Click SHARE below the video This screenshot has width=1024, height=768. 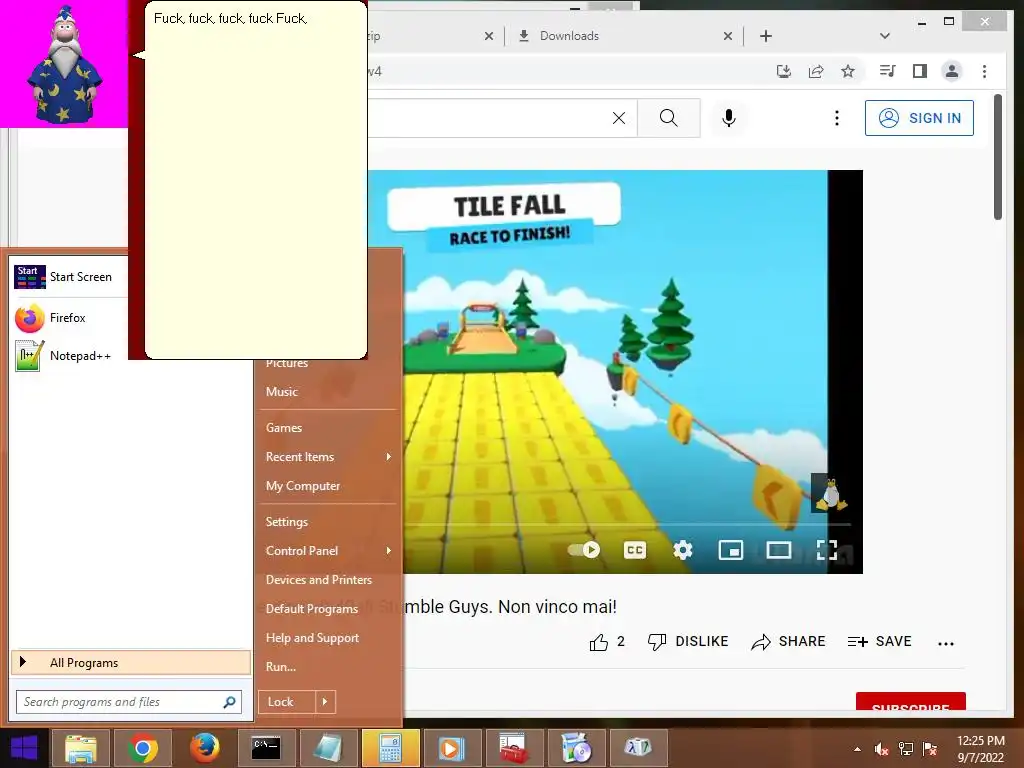click(x=788, y=642)
